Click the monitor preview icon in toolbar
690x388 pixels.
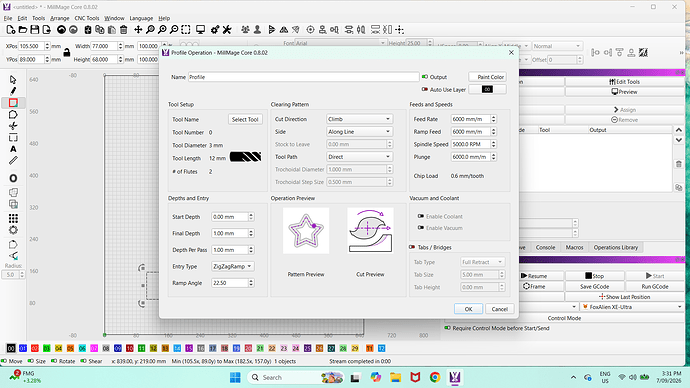pos(201,30)
